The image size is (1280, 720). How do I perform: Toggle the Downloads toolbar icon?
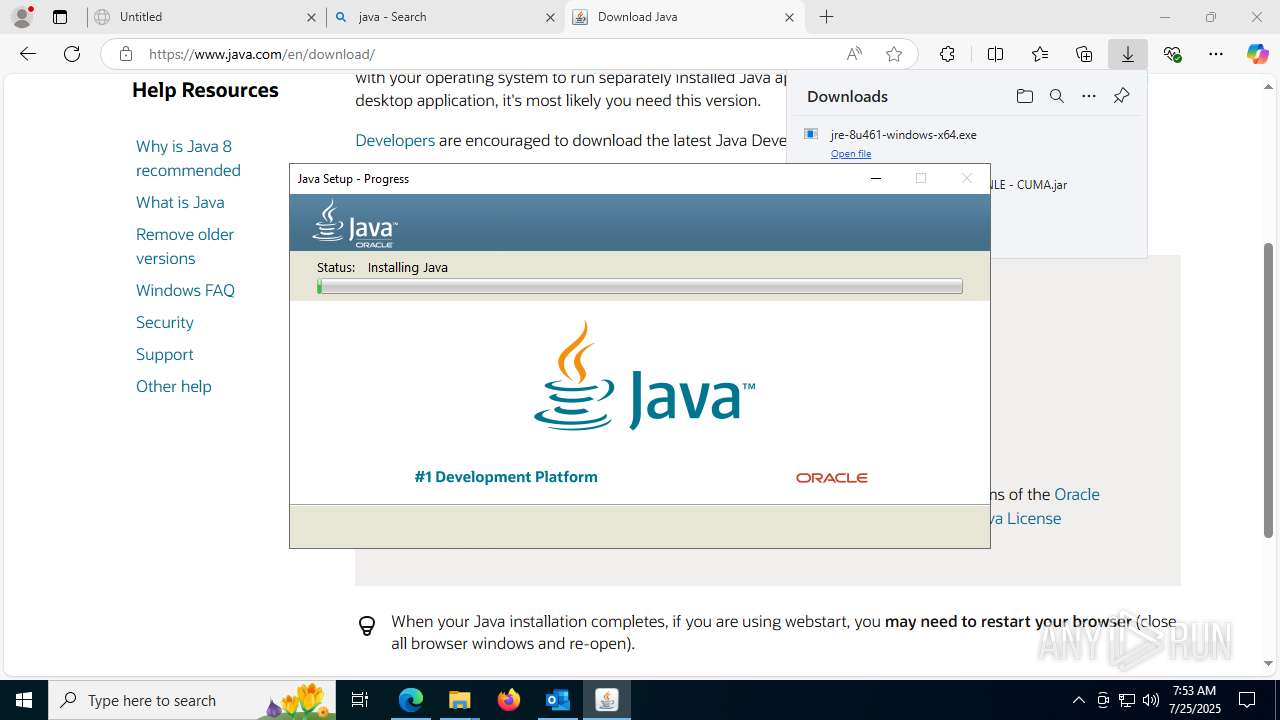click(1128, 54)
